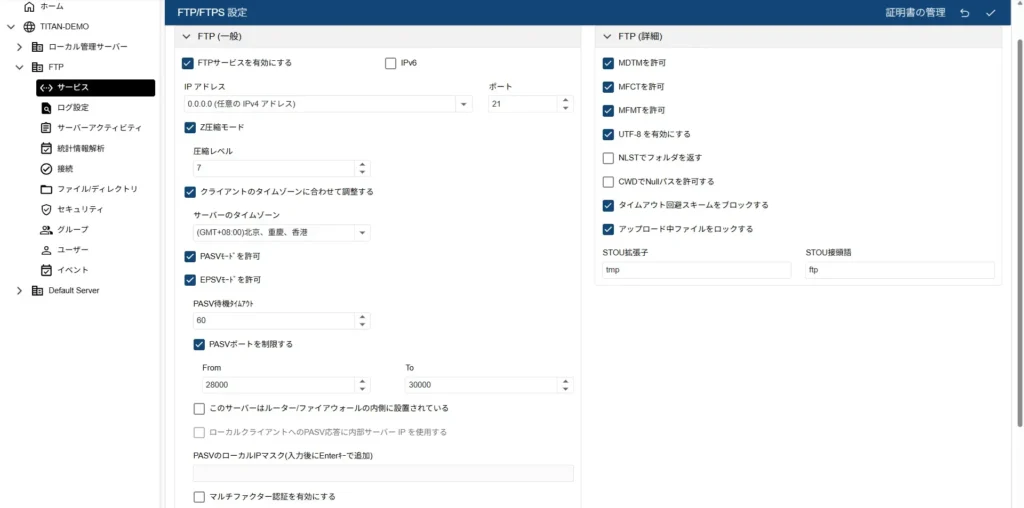
Task: Click 証明書の管理 link
Action: point(916,13)
